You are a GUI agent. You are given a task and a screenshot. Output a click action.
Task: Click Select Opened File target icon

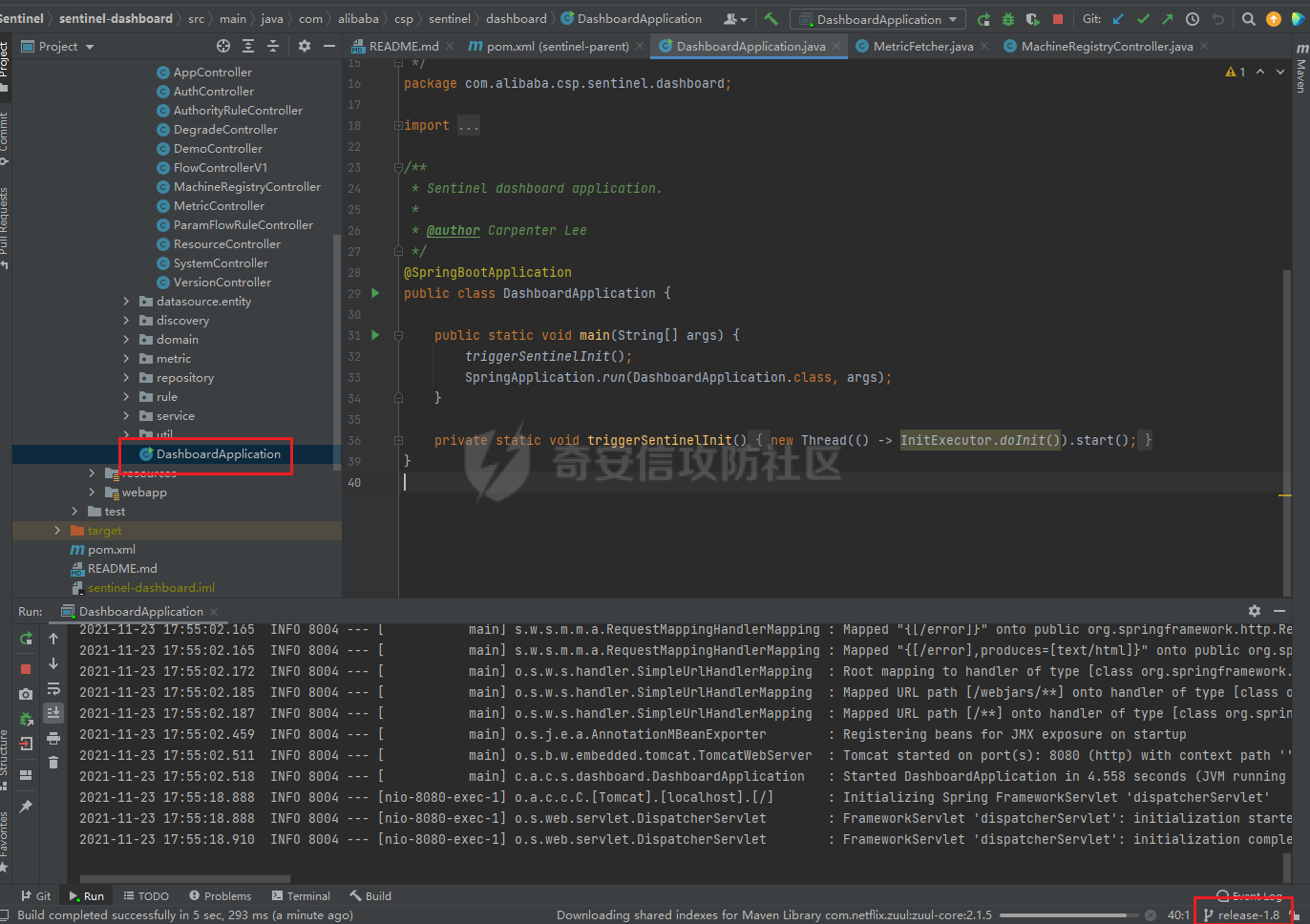tap(223, 46)
